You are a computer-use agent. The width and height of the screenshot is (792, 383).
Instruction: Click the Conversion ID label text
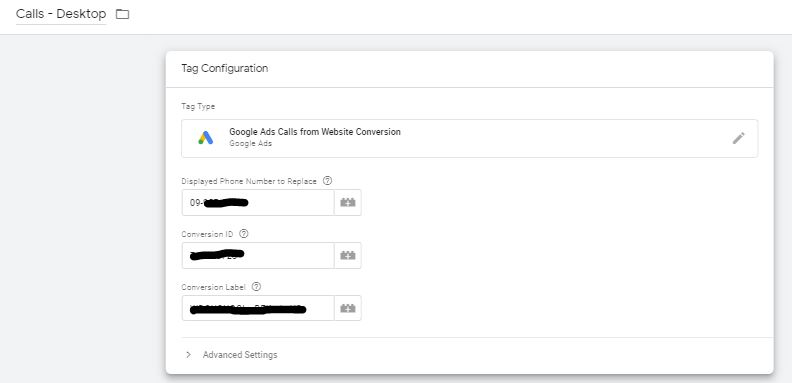tap(208, 234)
